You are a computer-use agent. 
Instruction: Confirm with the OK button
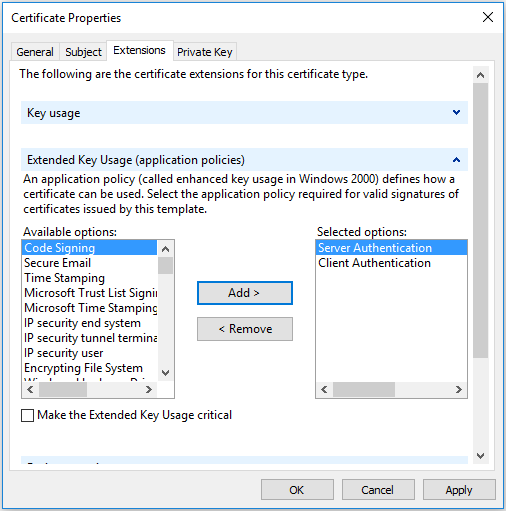coord(297,490)
